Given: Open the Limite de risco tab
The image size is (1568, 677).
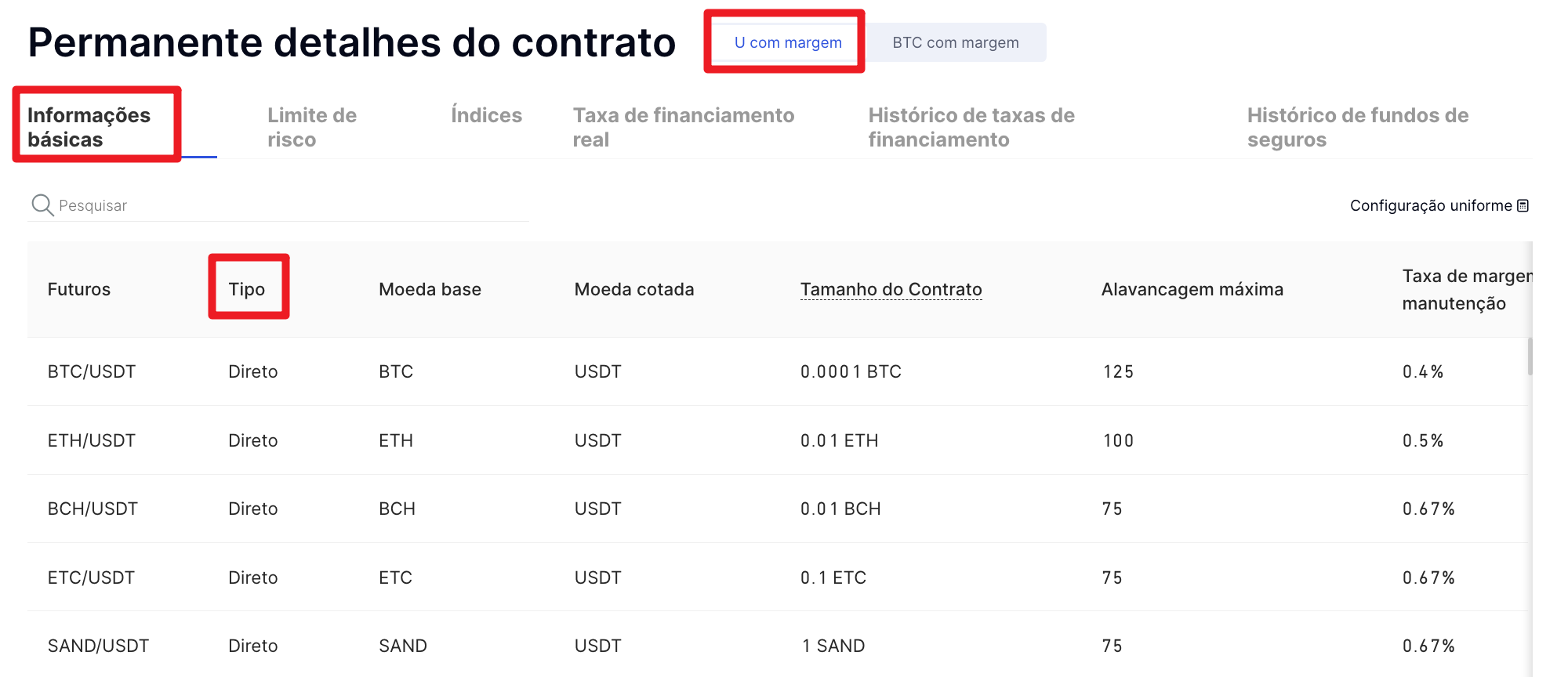Looking at the screenshot, I should (x=311, y=127).
